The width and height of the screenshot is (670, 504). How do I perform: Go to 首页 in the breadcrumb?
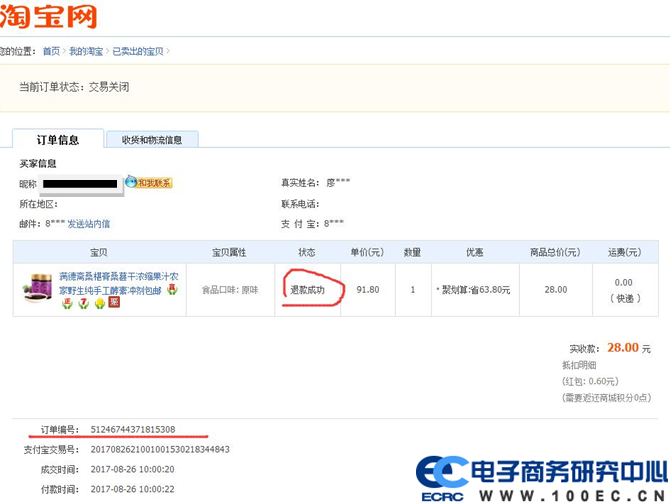51,51
